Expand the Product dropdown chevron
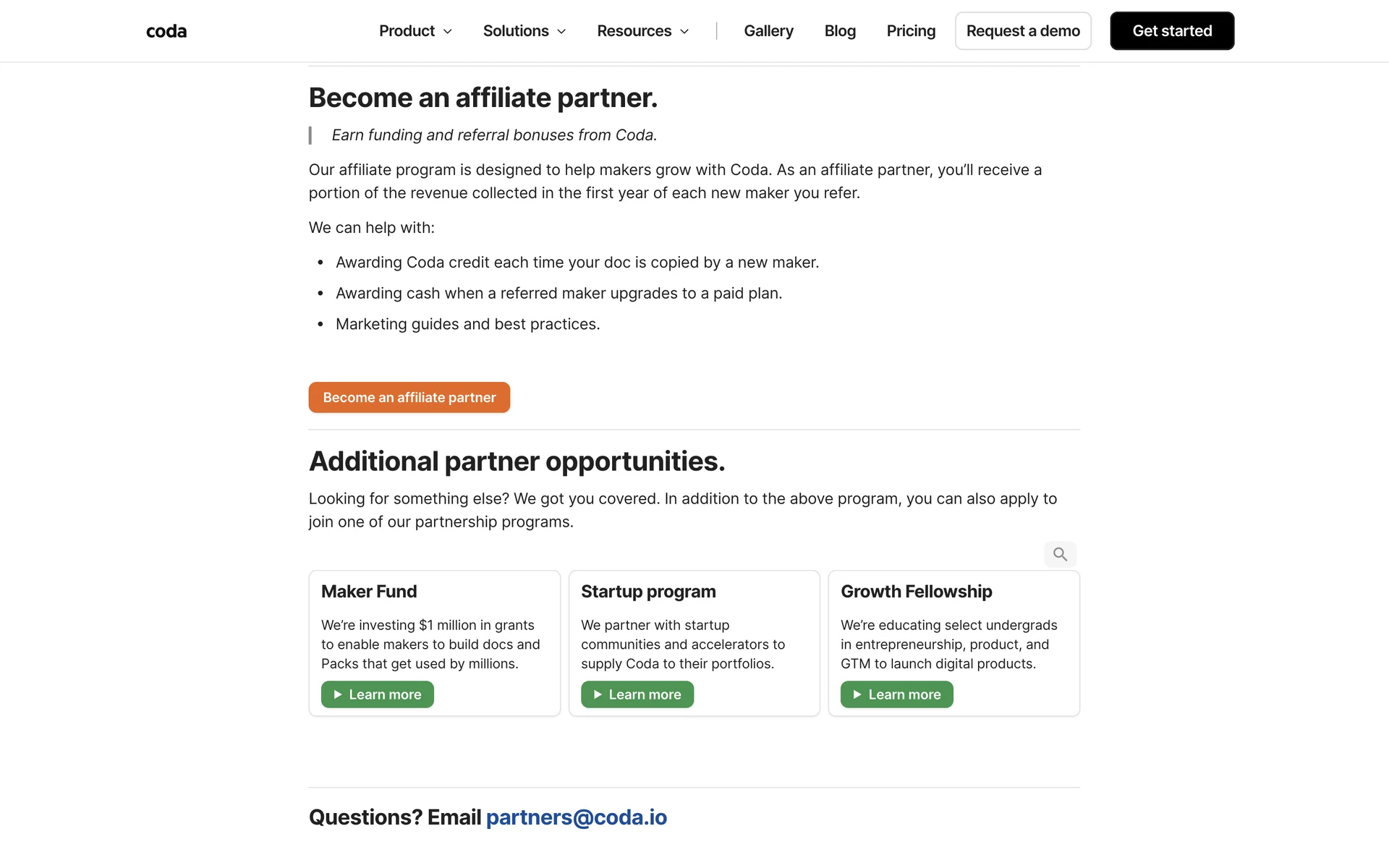1389x868 pixels. [448, 31]
